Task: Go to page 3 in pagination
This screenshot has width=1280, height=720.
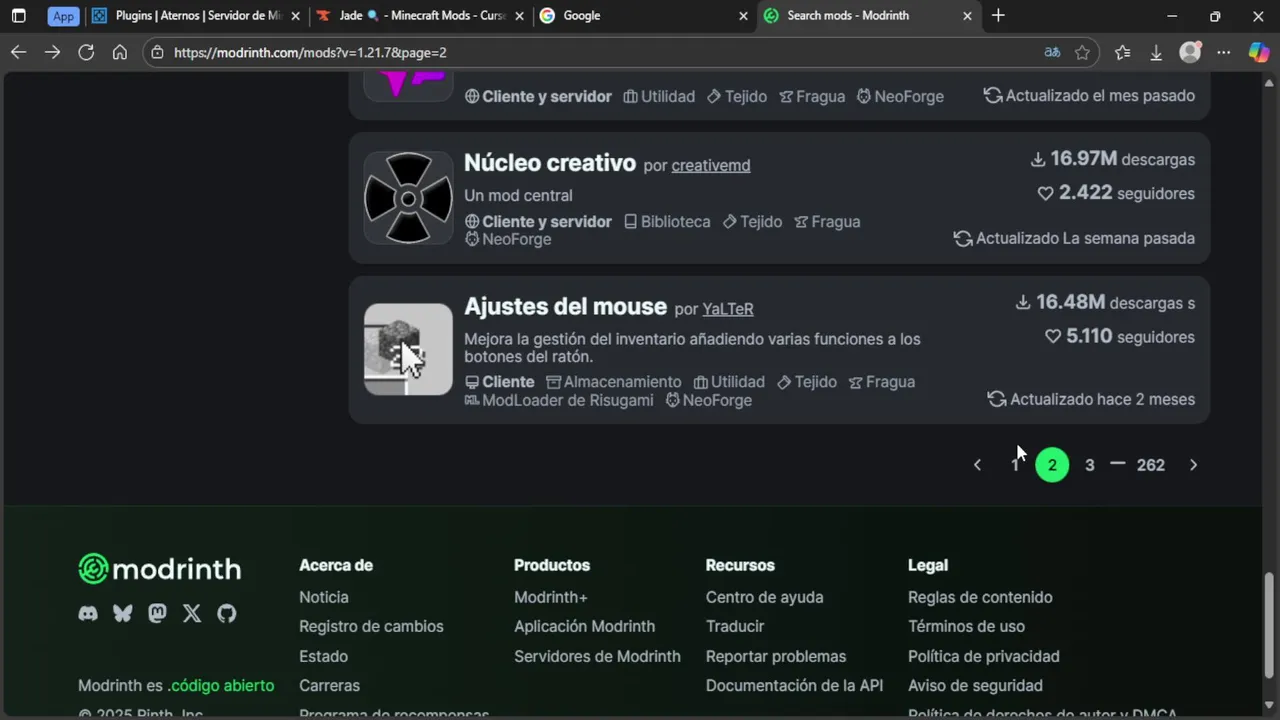Action: click(1090, 465)
